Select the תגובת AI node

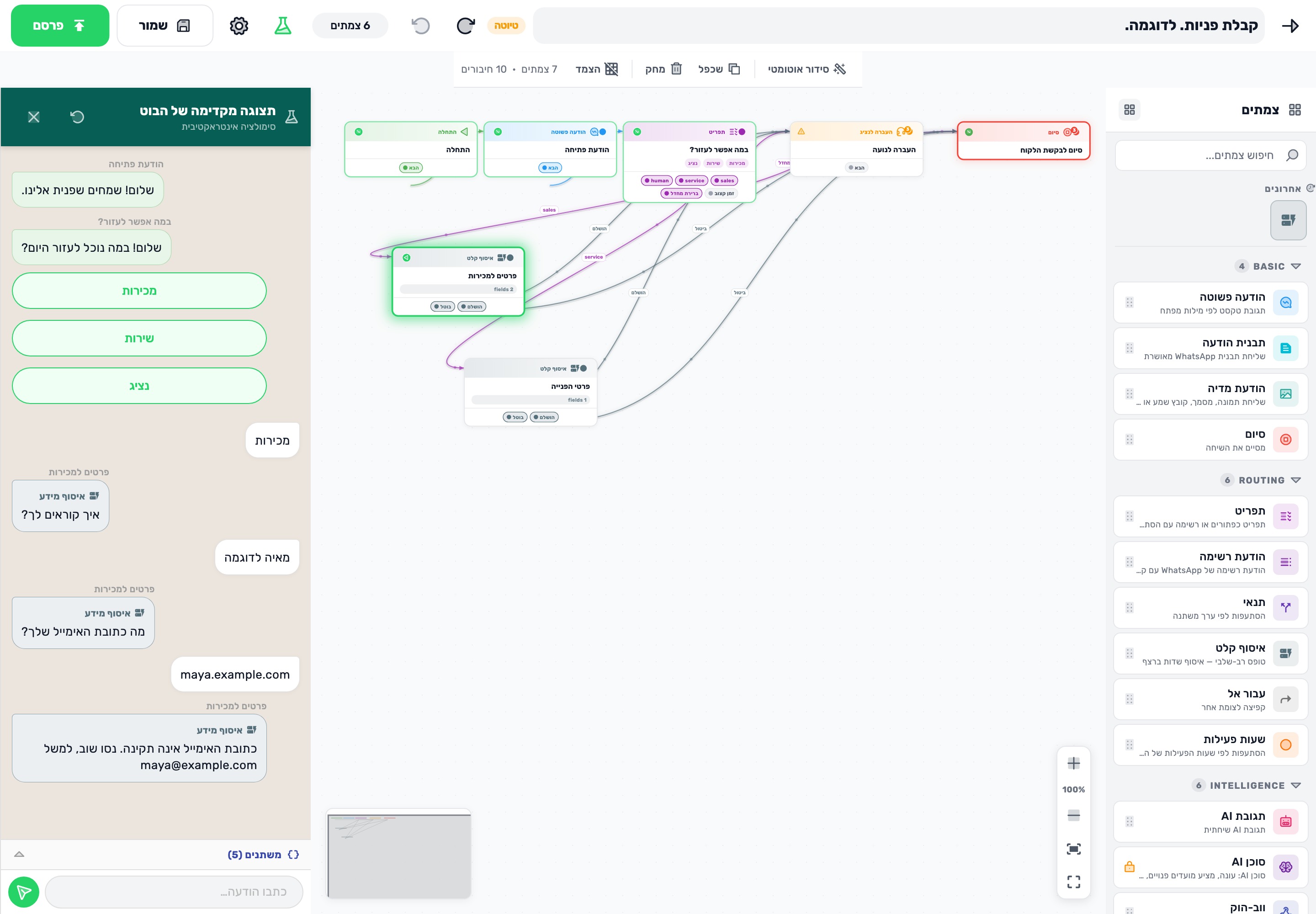coord(1210,822)
